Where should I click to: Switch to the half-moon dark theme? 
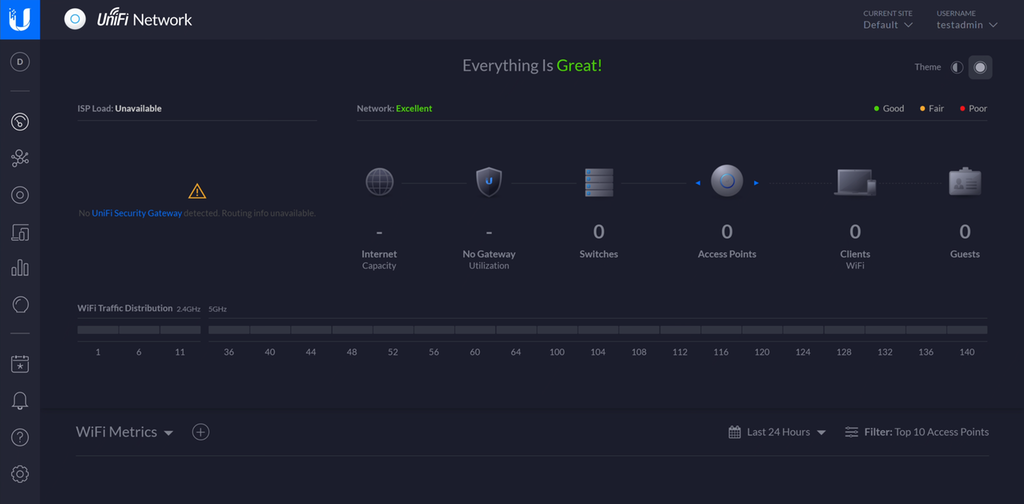(x=957, y=67)
